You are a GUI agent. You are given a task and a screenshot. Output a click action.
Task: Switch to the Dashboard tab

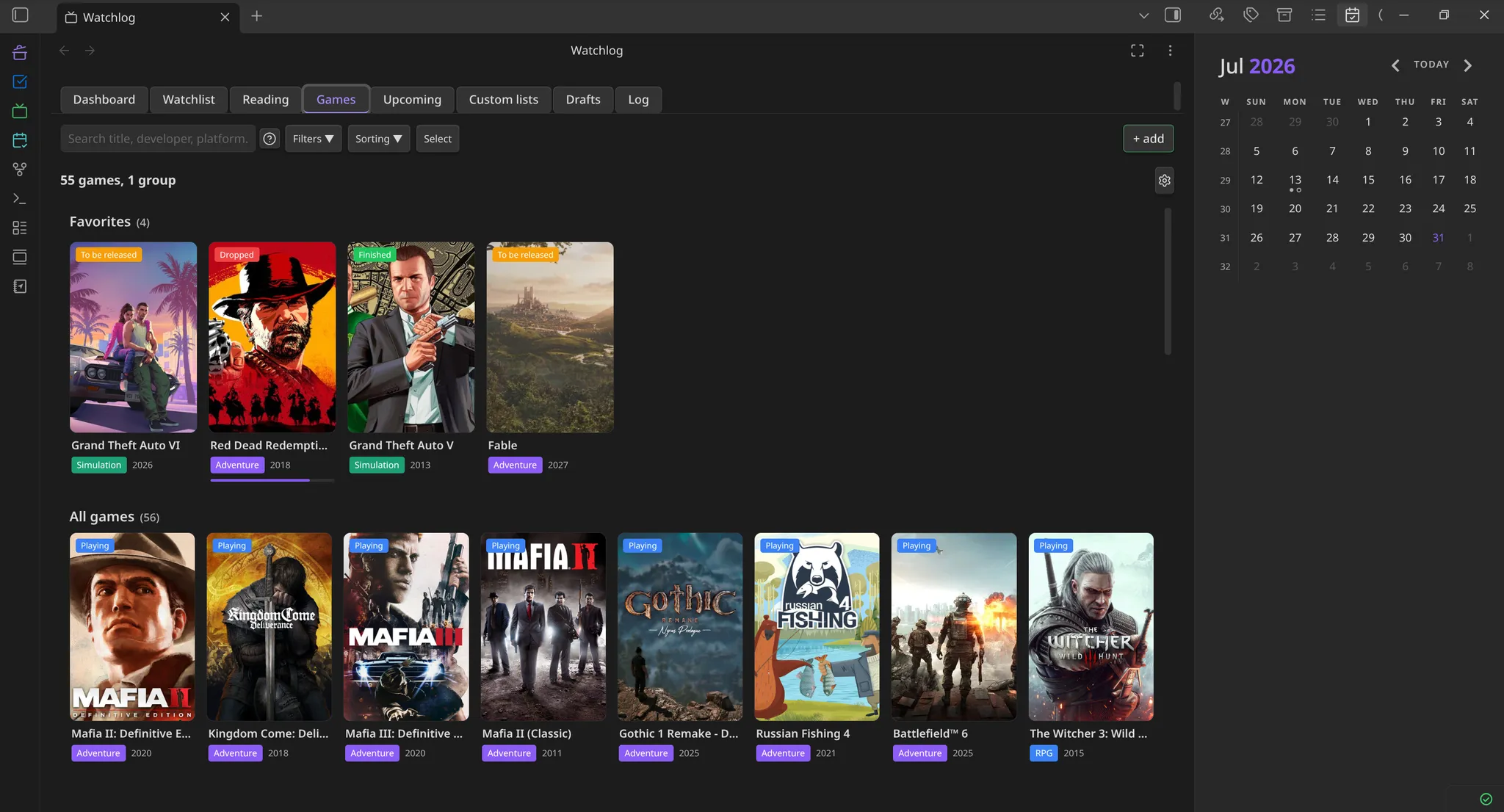point(104,100)
